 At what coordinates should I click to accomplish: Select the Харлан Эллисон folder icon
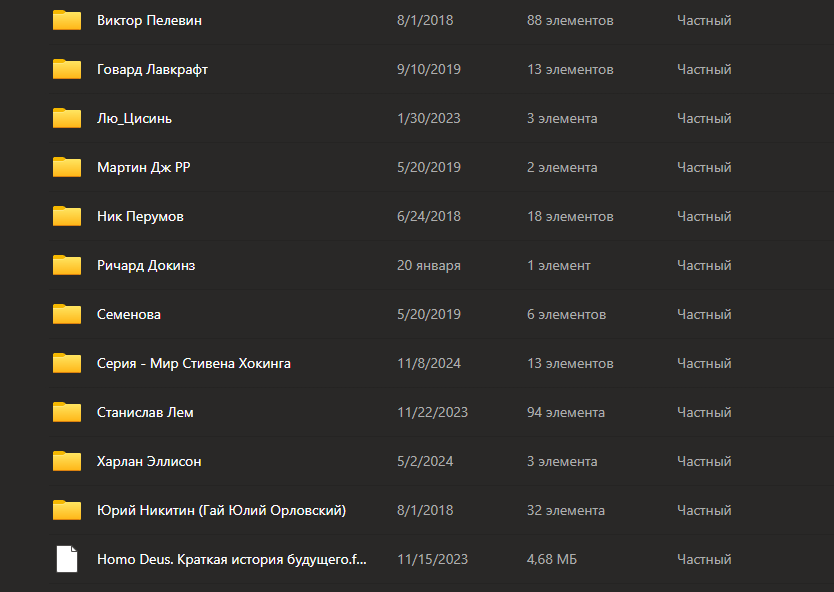67,461
